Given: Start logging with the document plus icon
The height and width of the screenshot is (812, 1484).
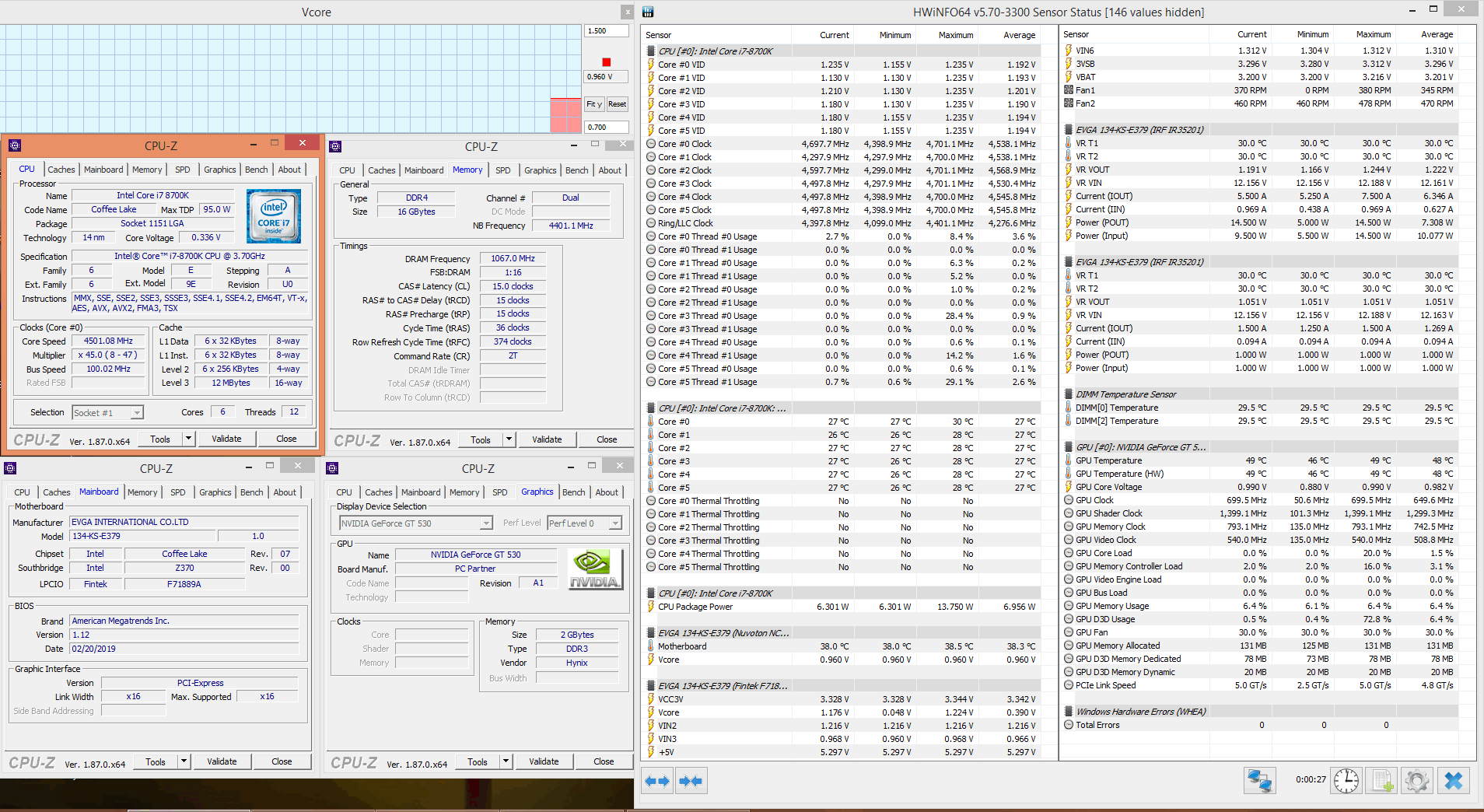Looking at the screenshot, I should pos(1382,780).
